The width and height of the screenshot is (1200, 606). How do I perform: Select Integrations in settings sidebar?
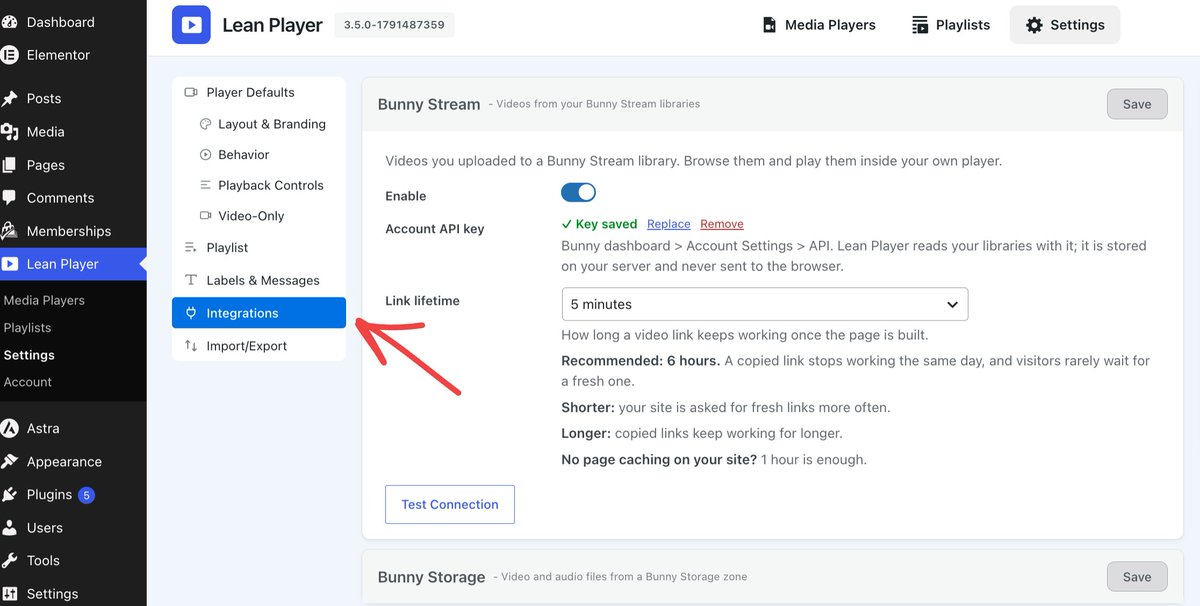pos(259,313)
